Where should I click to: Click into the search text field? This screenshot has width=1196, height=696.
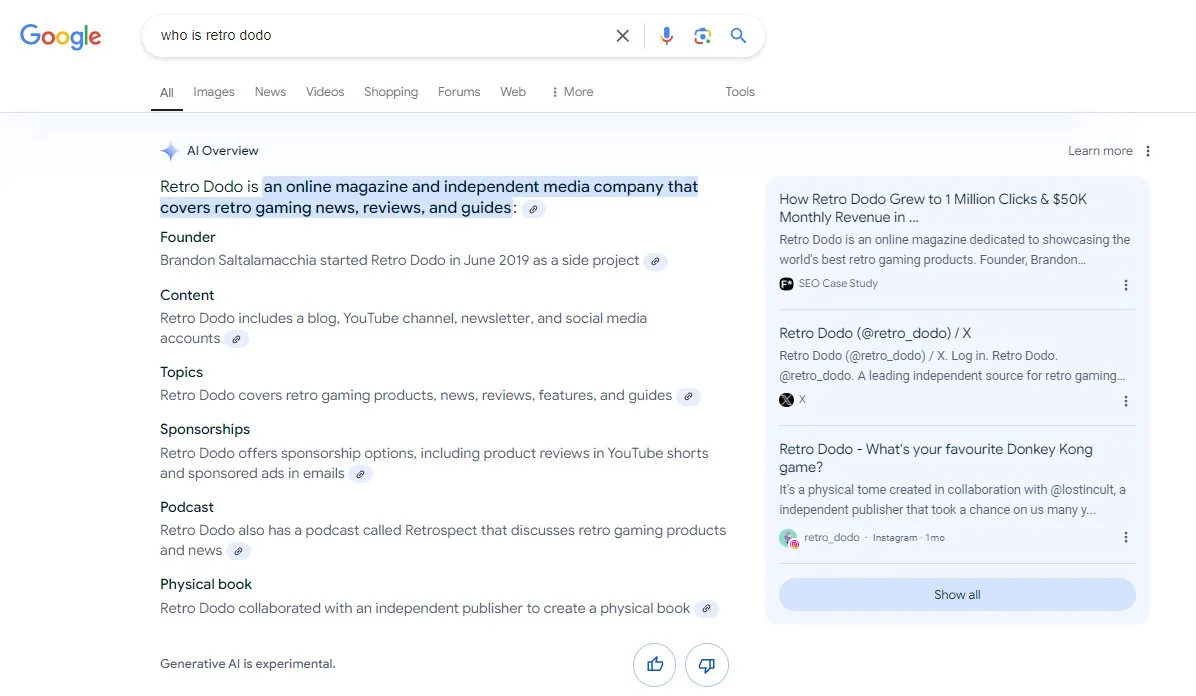[x=380, y=36]
